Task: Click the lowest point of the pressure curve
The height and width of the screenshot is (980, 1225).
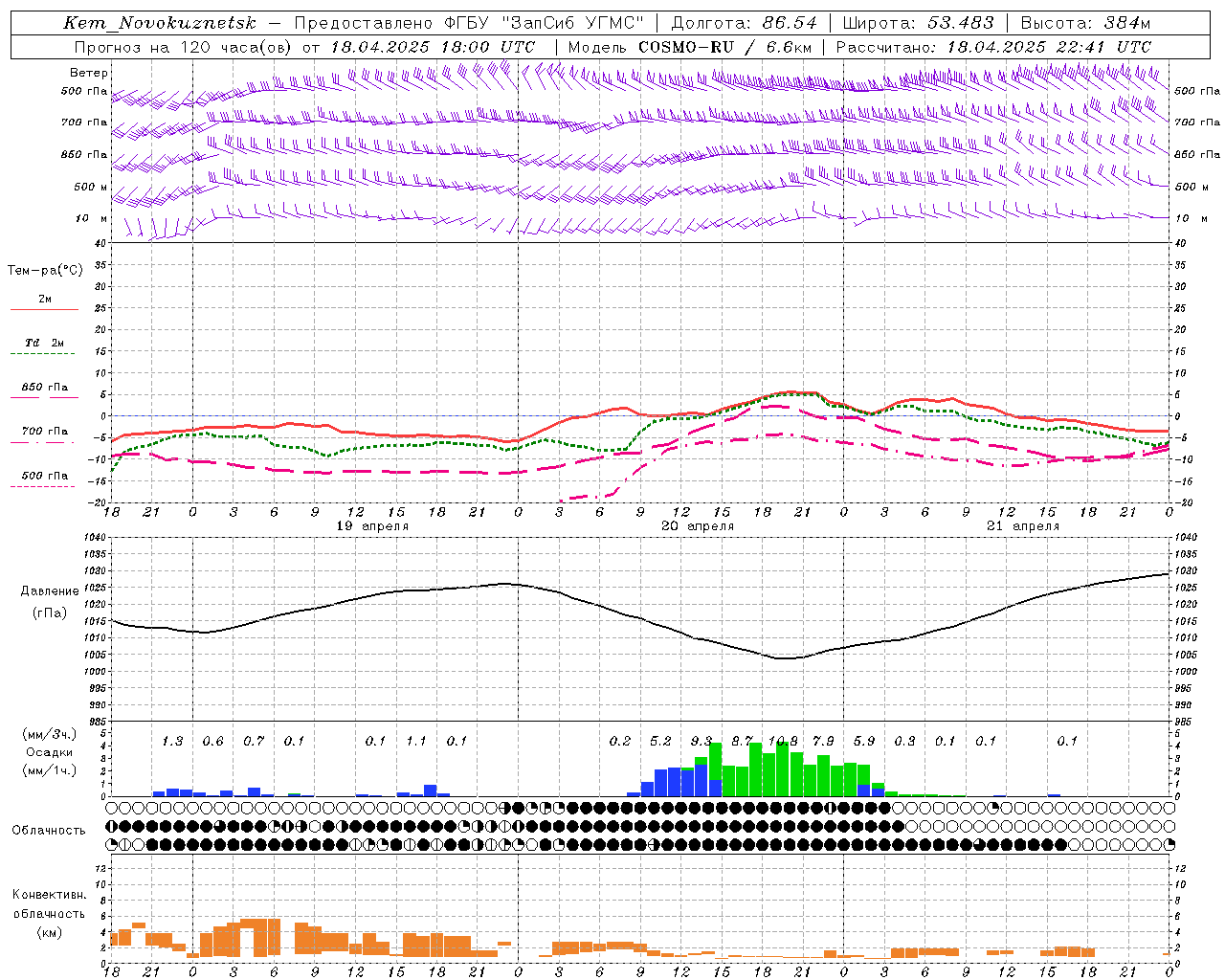Action: pyautogui.click(x=785, y=658)
